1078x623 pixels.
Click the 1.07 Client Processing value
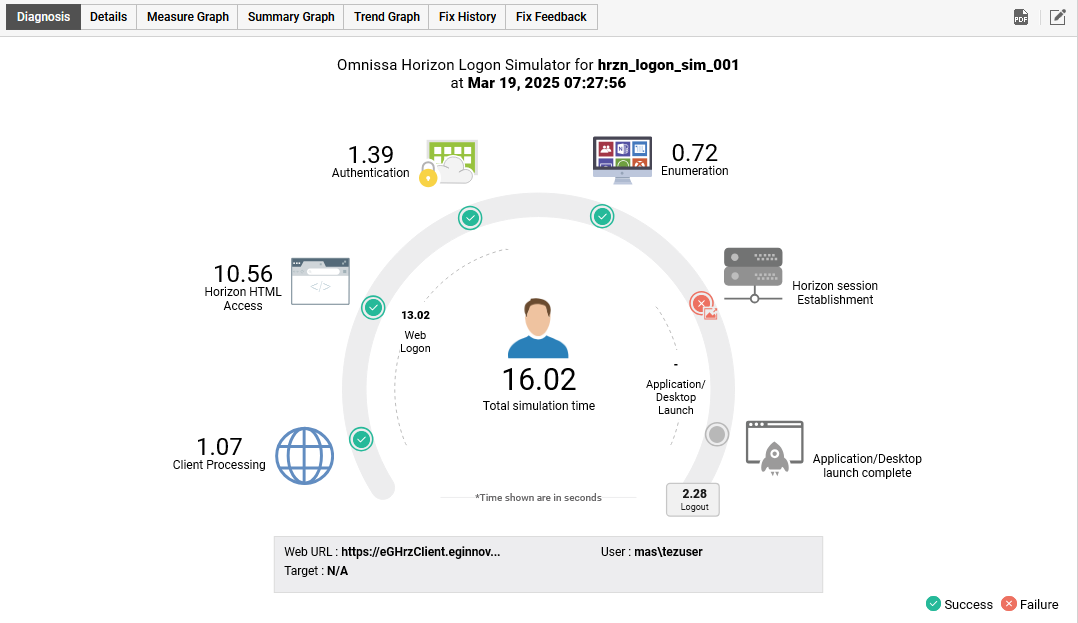[219, 447]
